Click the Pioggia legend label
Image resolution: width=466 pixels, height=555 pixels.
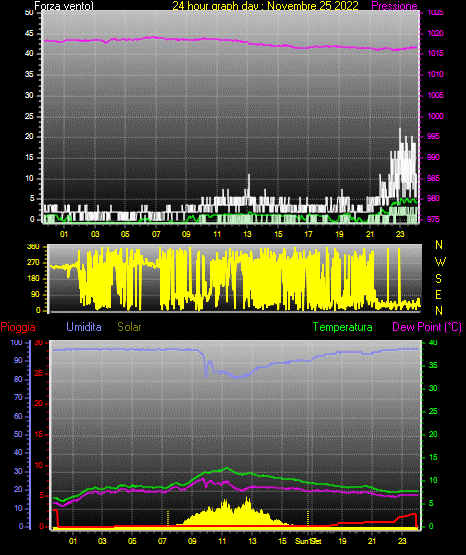coord(18,327)
